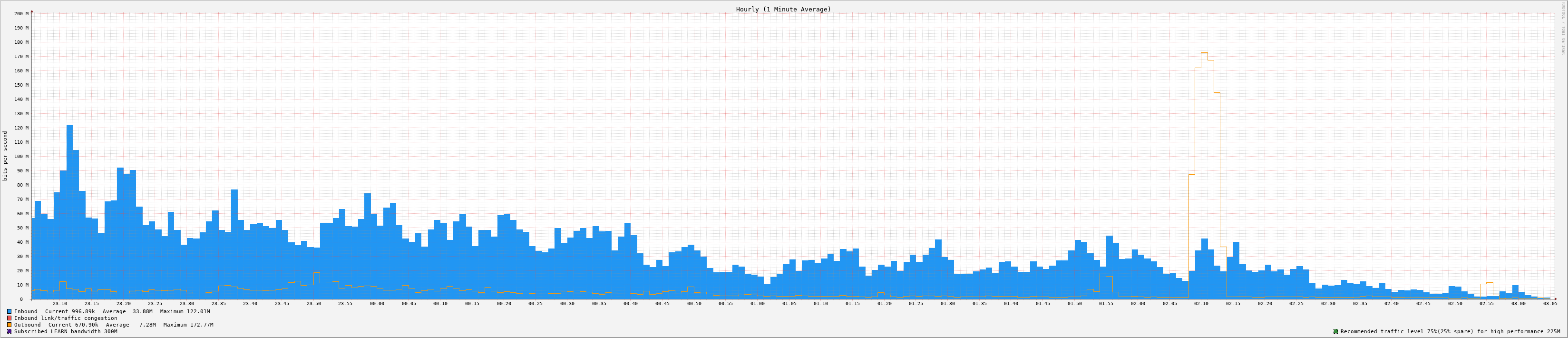Click the purple Subscribed LEARN bandwidth marker
The image size is (1568, 338).
pos(9,331)
